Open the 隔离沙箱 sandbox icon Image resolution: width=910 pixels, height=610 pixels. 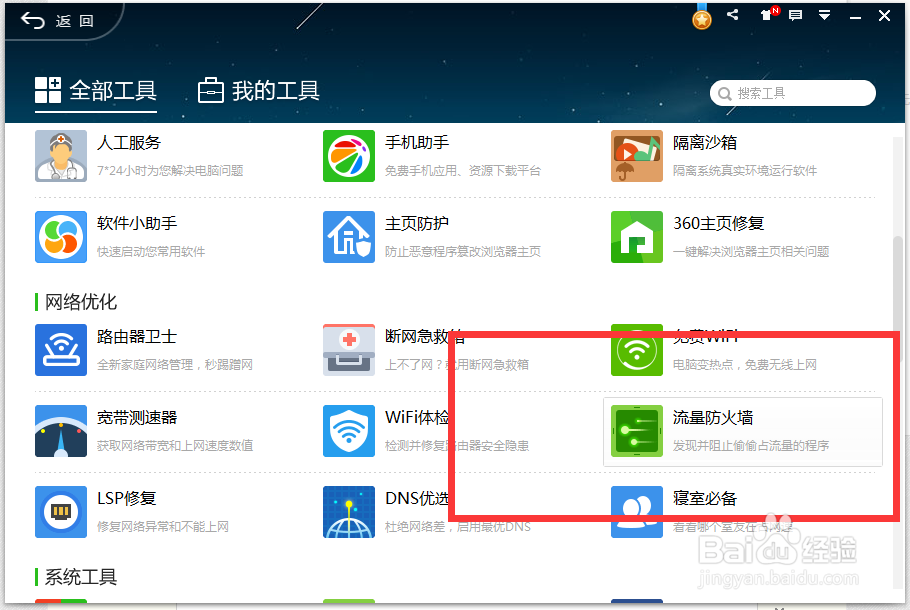click(637, 156)
